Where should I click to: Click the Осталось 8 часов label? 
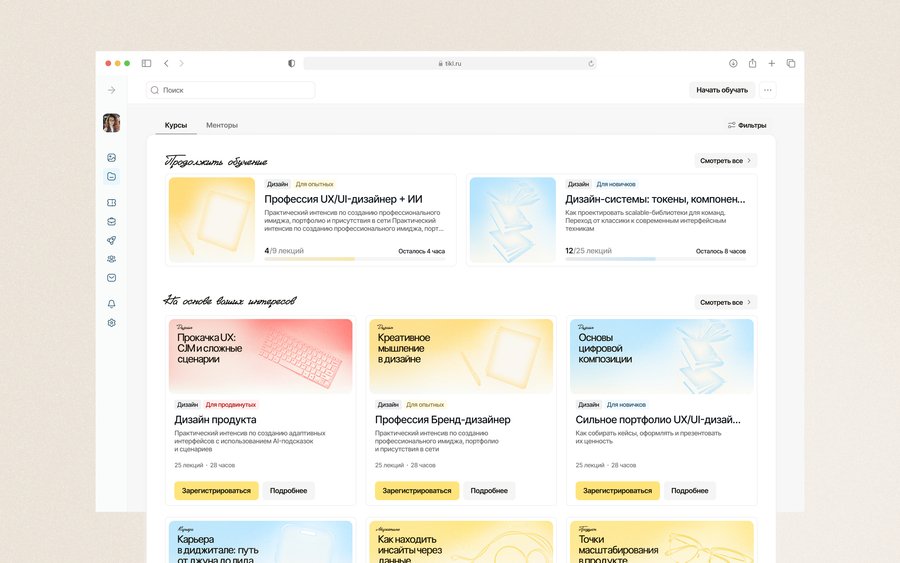[x=721, y=251]
